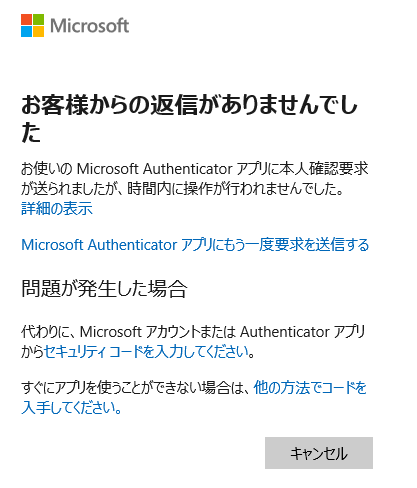The image size is (417, 488).
Task: Click the plain から text before security link
Action: 32,351
